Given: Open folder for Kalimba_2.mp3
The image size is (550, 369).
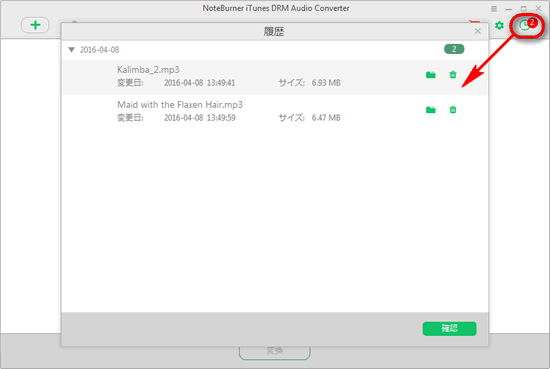Looking at the screenshot, I should coord(431,75).
